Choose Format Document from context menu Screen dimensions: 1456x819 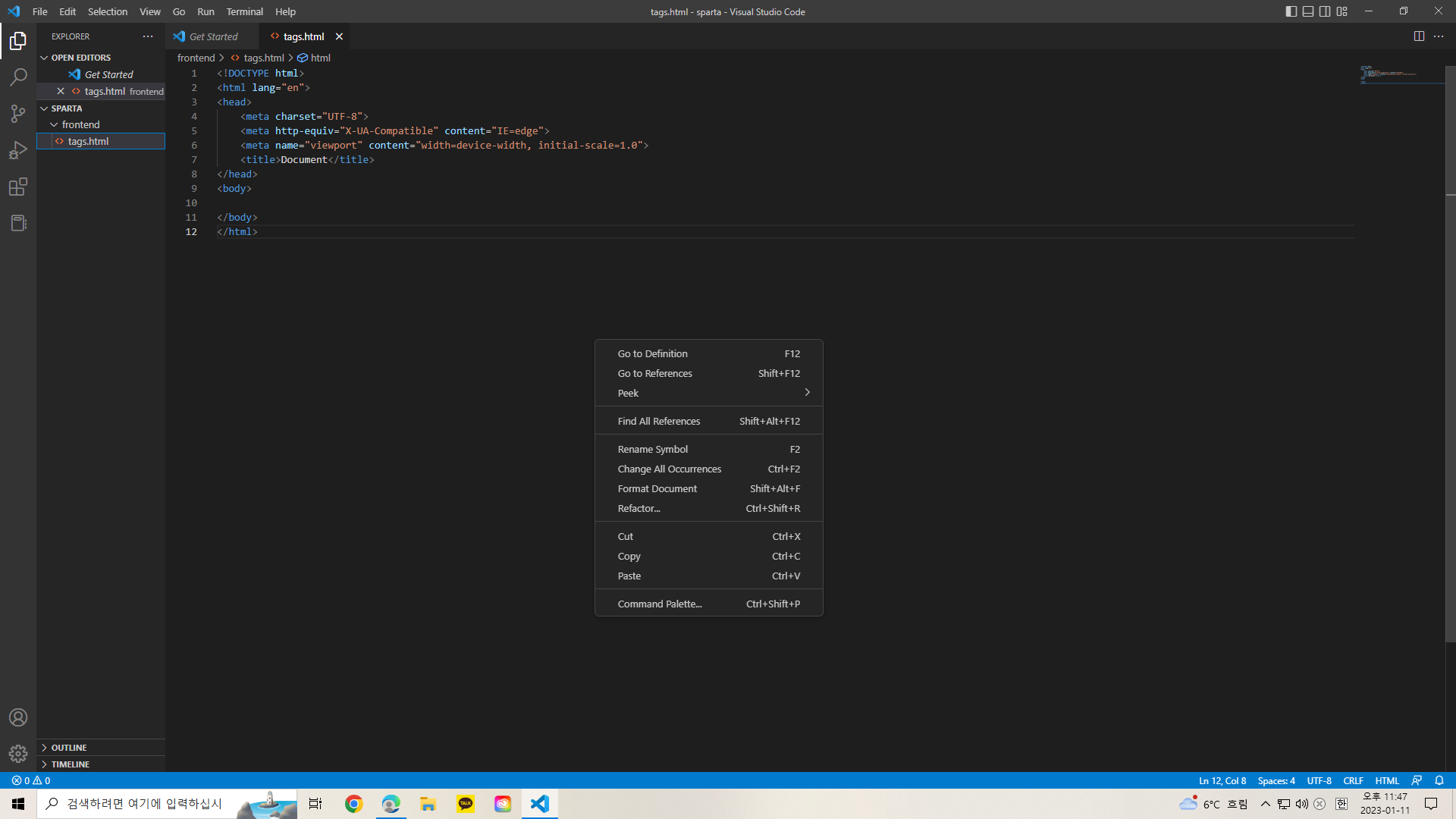pyautogui.click(x=709, y=488)
